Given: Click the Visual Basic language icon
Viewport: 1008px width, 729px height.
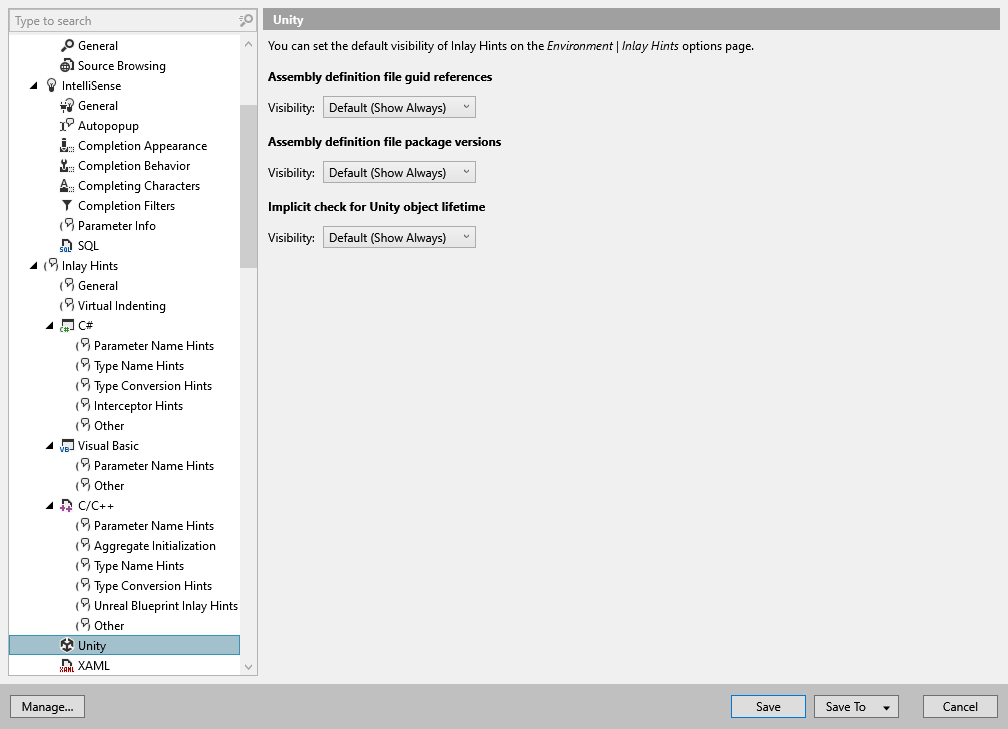Looking at the screenshot, I should coord(66,445).
